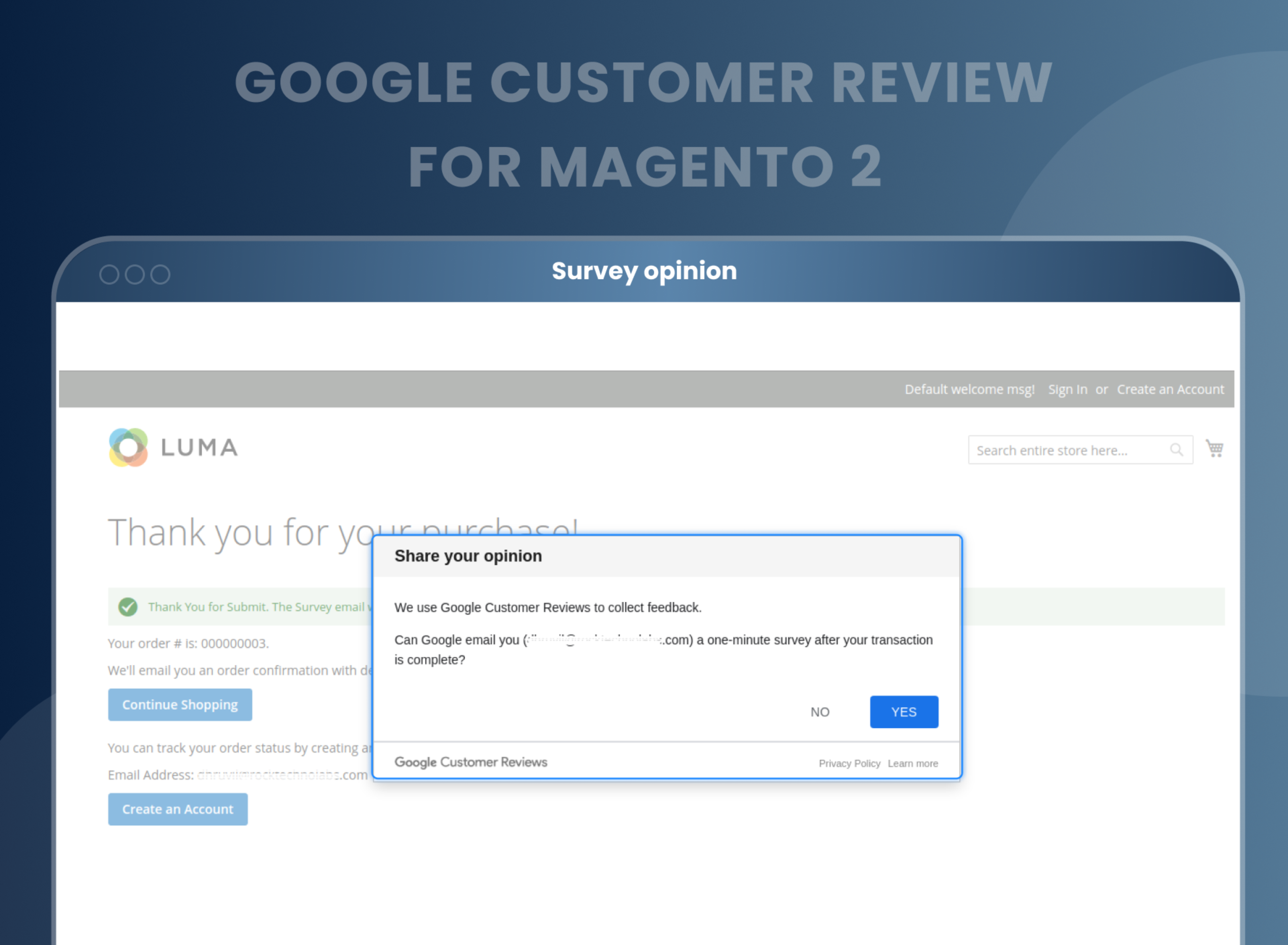Click the Continue Shopping button
Viewport: 1288px width, 945px height.
180,705
